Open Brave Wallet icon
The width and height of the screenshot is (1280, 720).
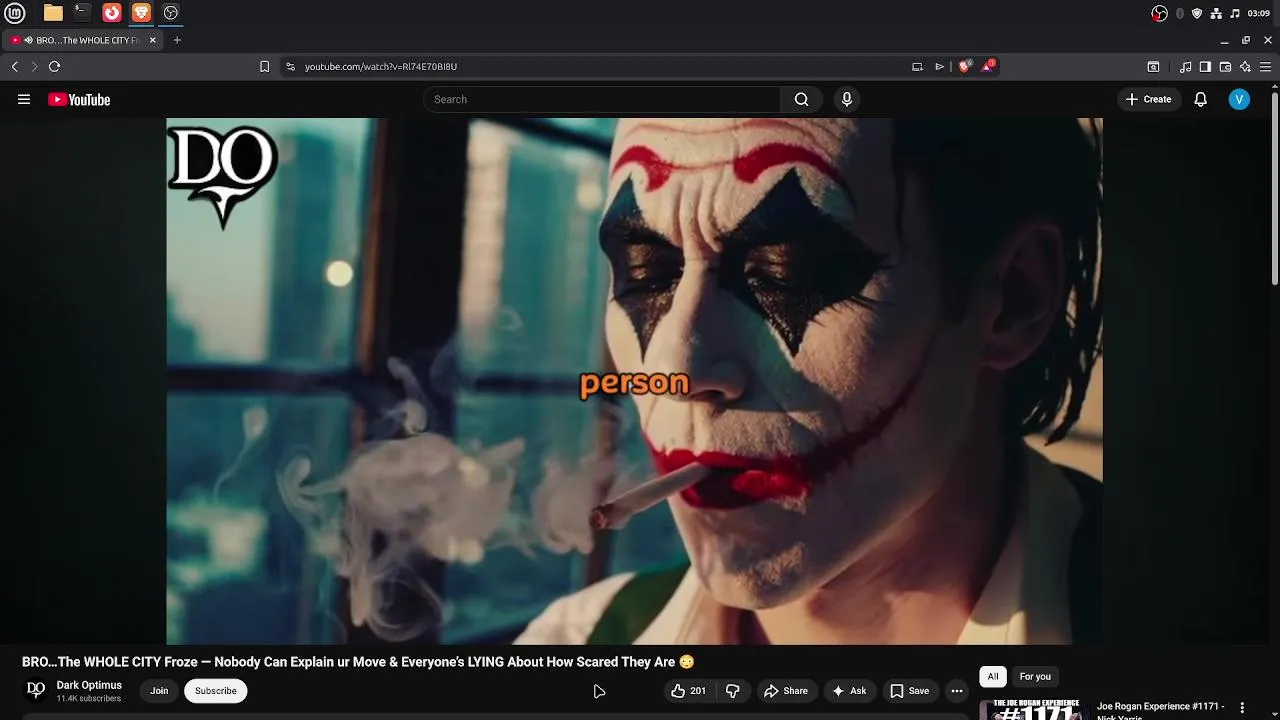[x=1225, y=67]
